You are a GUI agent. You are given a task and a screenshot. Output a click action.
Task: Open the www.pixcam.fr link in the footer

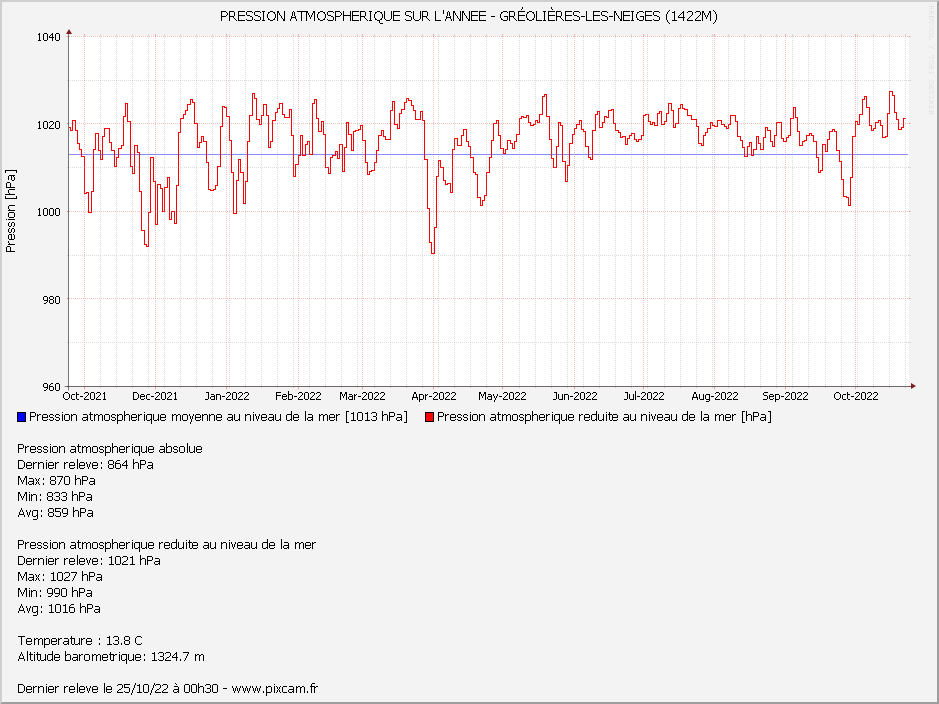[273, 688]
